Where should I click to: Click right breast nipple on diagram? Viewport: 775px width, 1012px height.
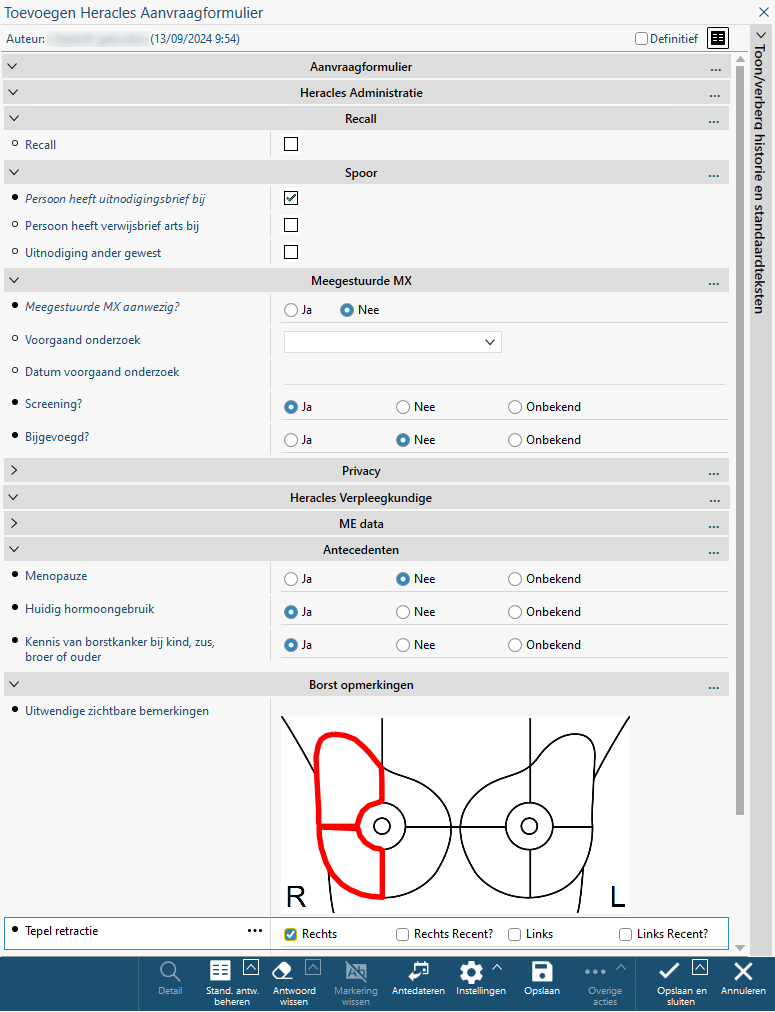[382, 826]
